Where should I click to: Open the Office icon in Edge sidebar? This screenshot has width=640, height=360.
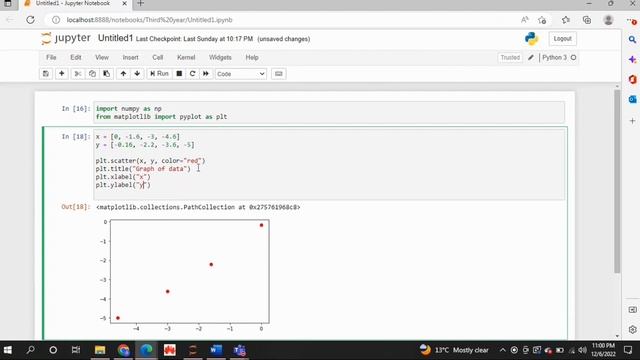click(632, 79)
